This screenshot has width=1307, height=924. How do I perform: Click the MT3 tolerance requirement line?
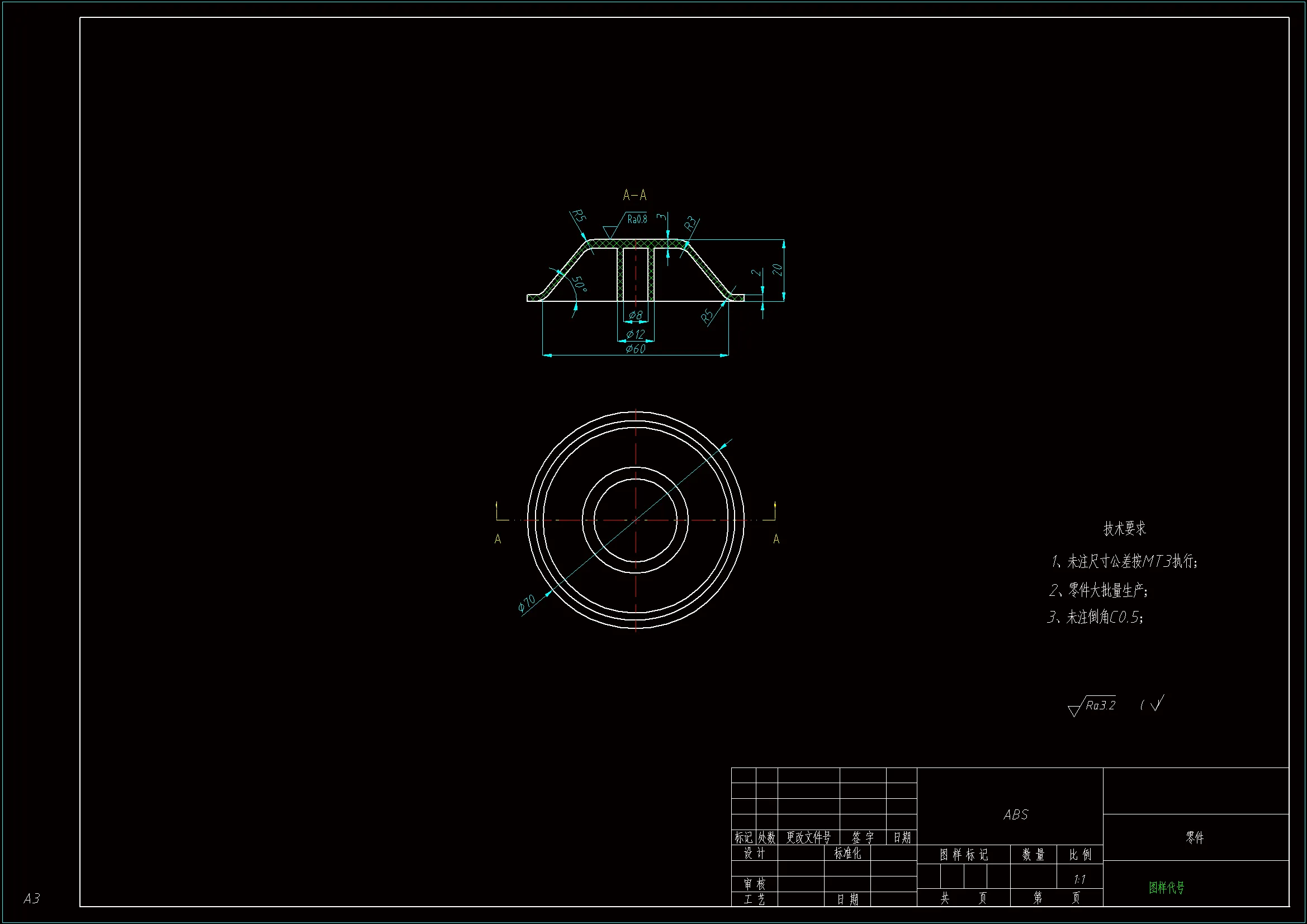click(x=1124, y=562)
